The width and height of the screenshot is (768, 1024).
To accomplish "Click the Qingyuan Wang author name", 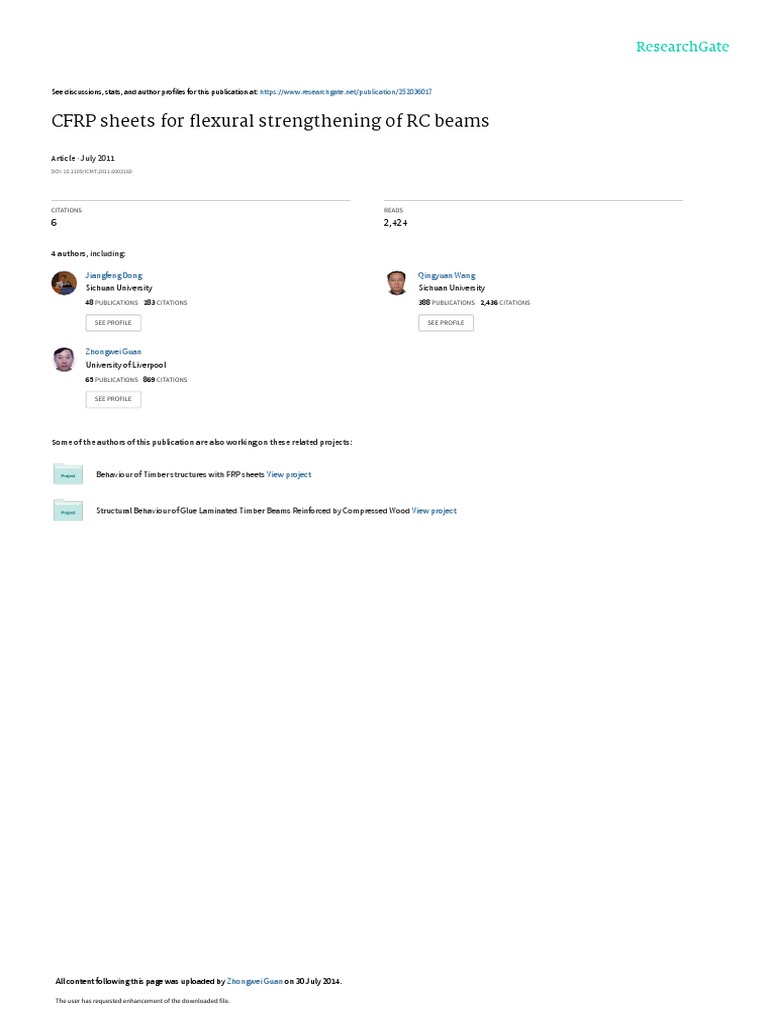I will point(447,276).
